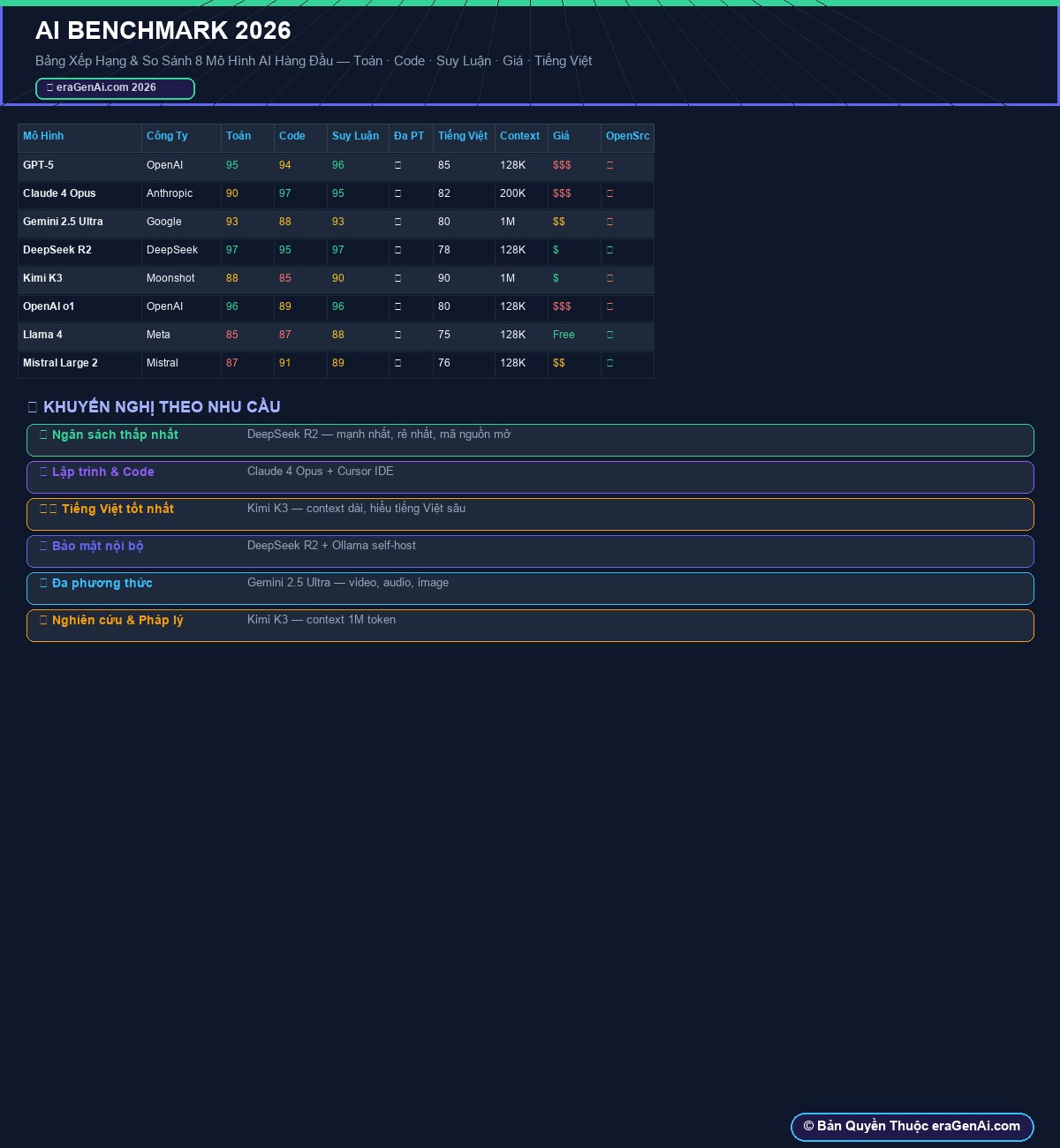Image resolution: width=1060 pixels, height=1148 pixels.
Task: Click the OpenSrc icon in OpenAI o1 row
Action: coord(609,306)
